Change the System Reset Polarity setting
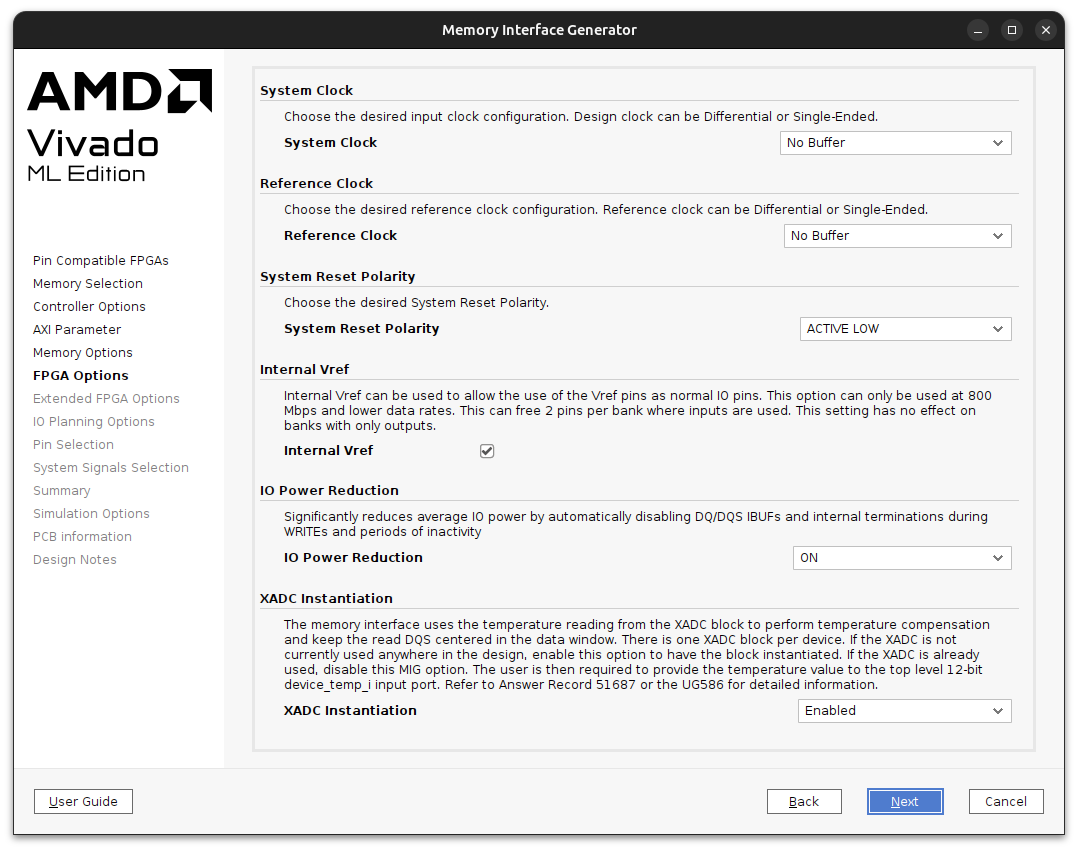Viewport: 1078px width, 851px height. click(x=904, y=328)
